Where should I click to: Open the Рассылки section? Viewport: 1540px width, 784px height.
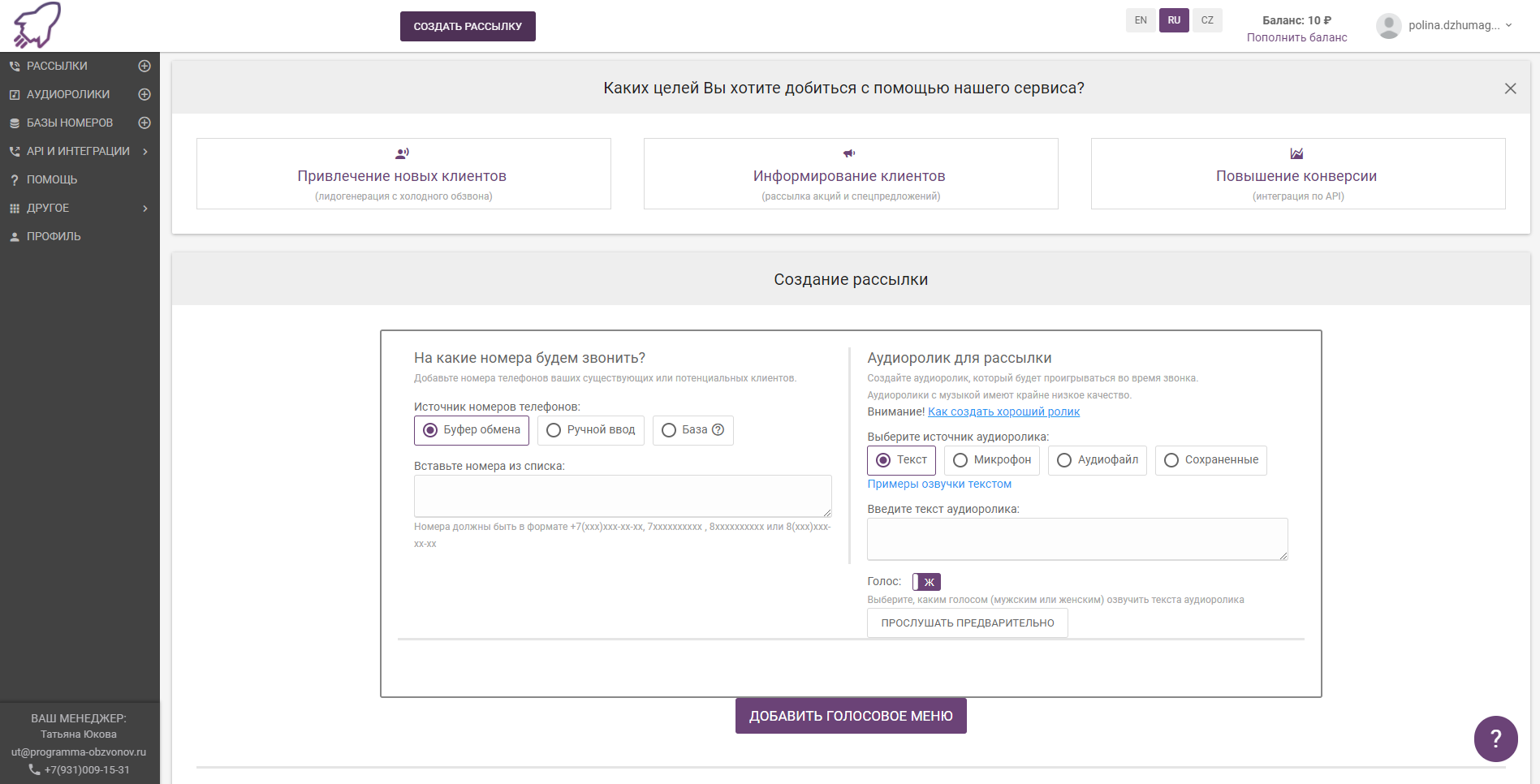point(57,66)
